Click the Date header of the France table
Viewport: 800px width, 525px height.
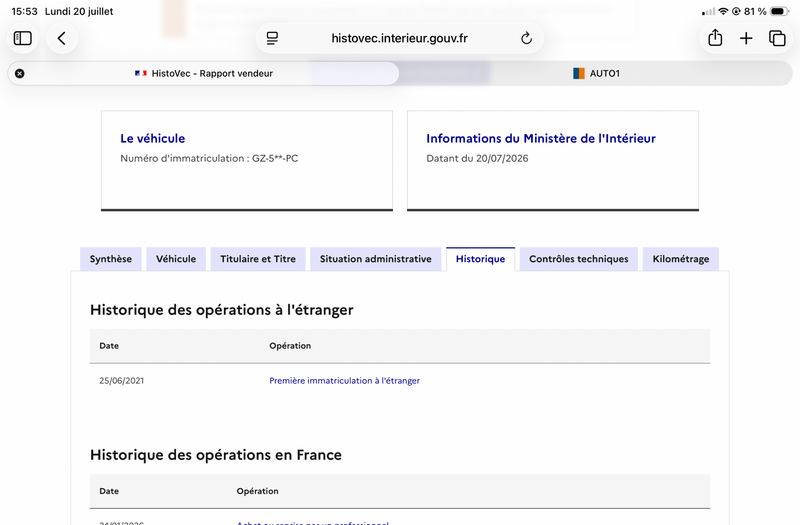coord(109,491)
